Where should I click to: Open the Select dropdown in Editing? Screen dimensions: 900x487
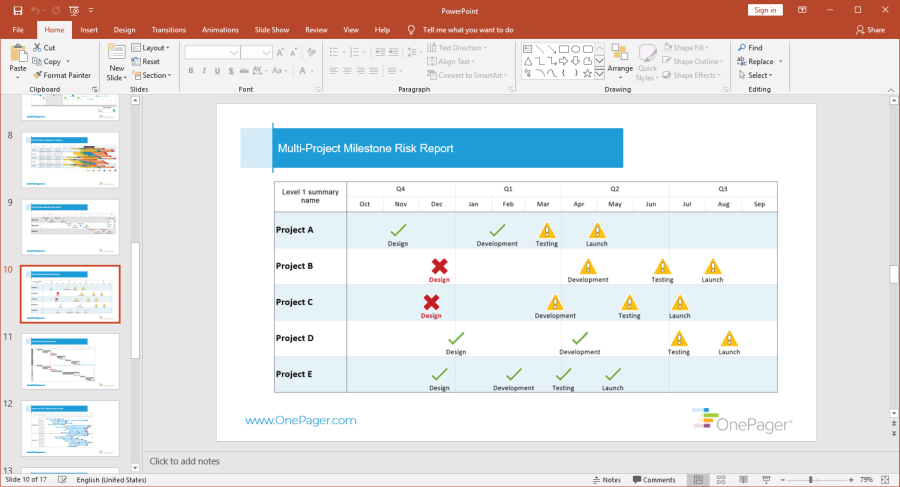pos(755,75)
